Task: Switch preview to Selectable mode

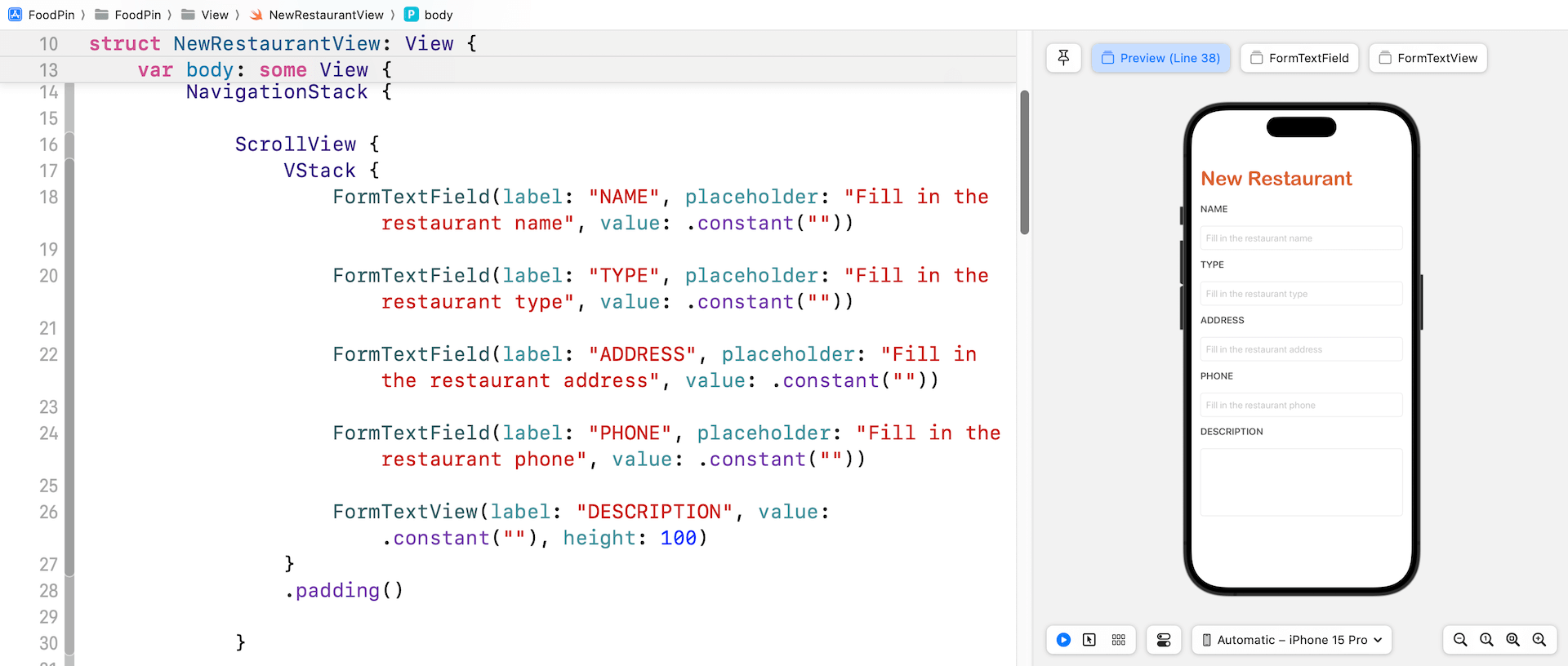Action: click(x=1089, y=640)
